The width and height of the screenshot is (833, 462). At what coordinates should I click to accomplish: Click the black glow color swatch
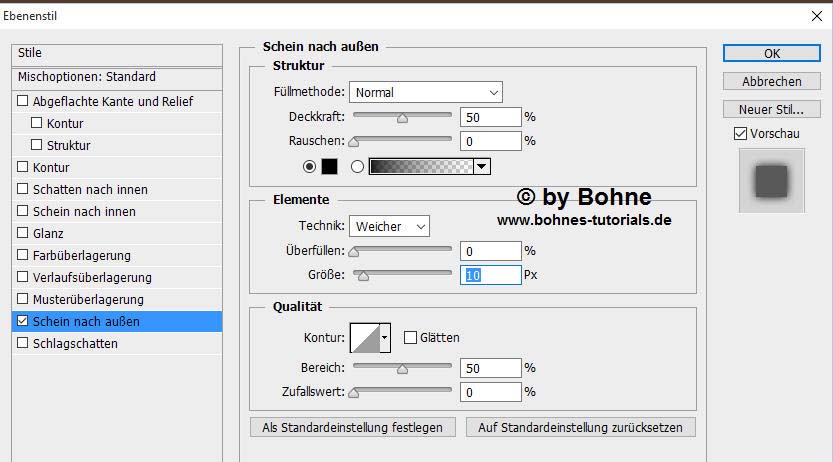pos(330,167)
